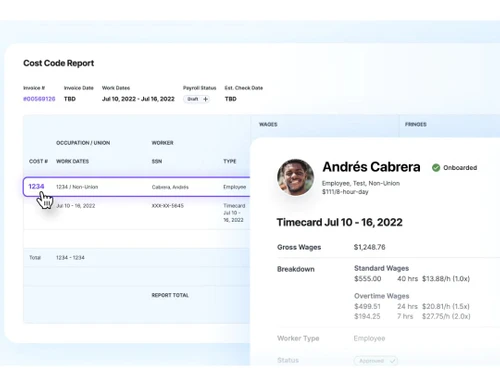Click the Invoice Date value TBD

click(x=70, y=99)
